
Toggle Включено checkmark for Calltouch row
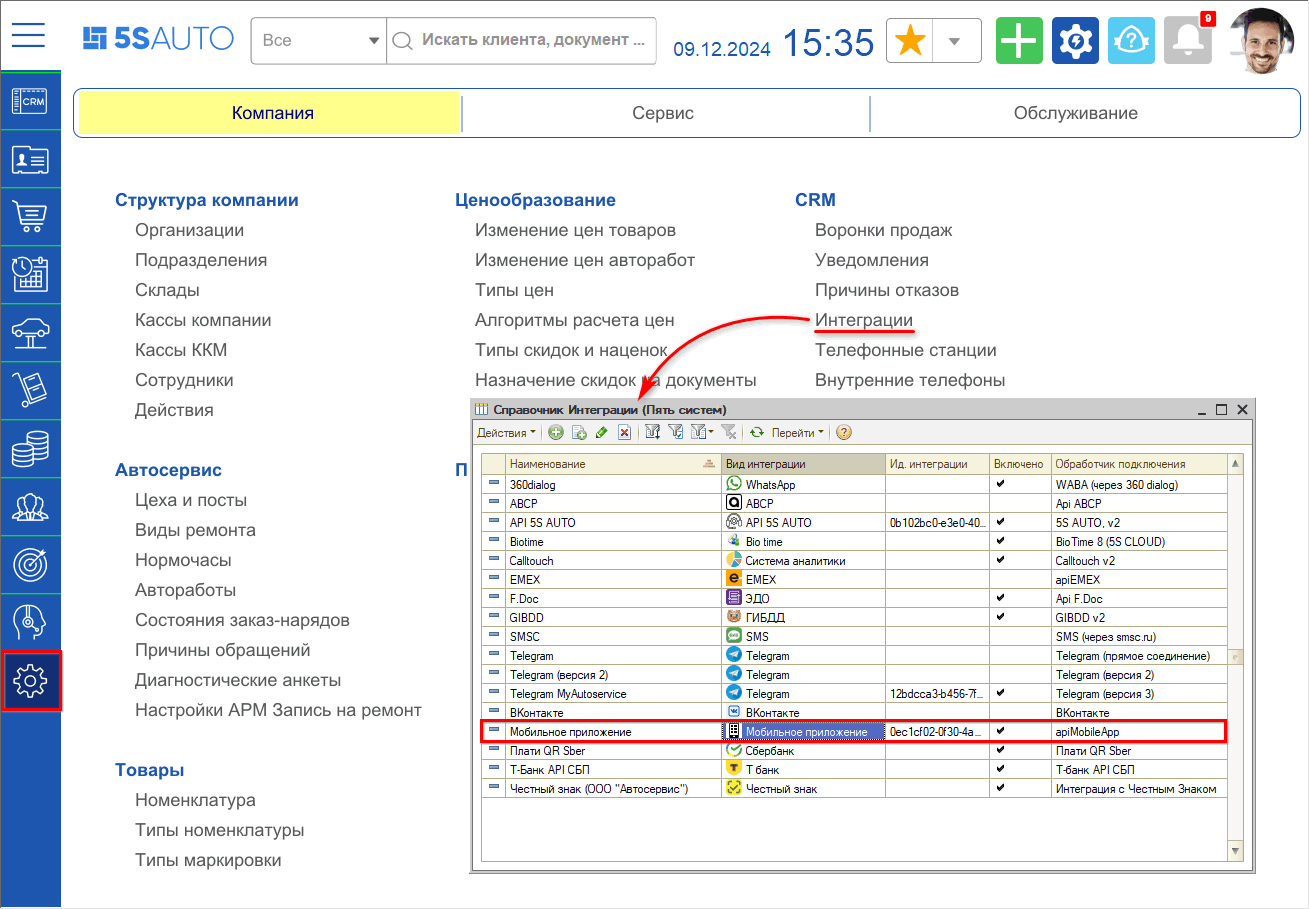click(1001, 560)
